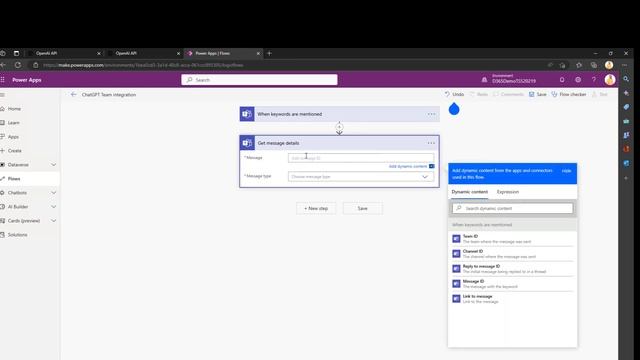
Task: Open the Power Apps app launcher waffle
Action: pos(2,80)
